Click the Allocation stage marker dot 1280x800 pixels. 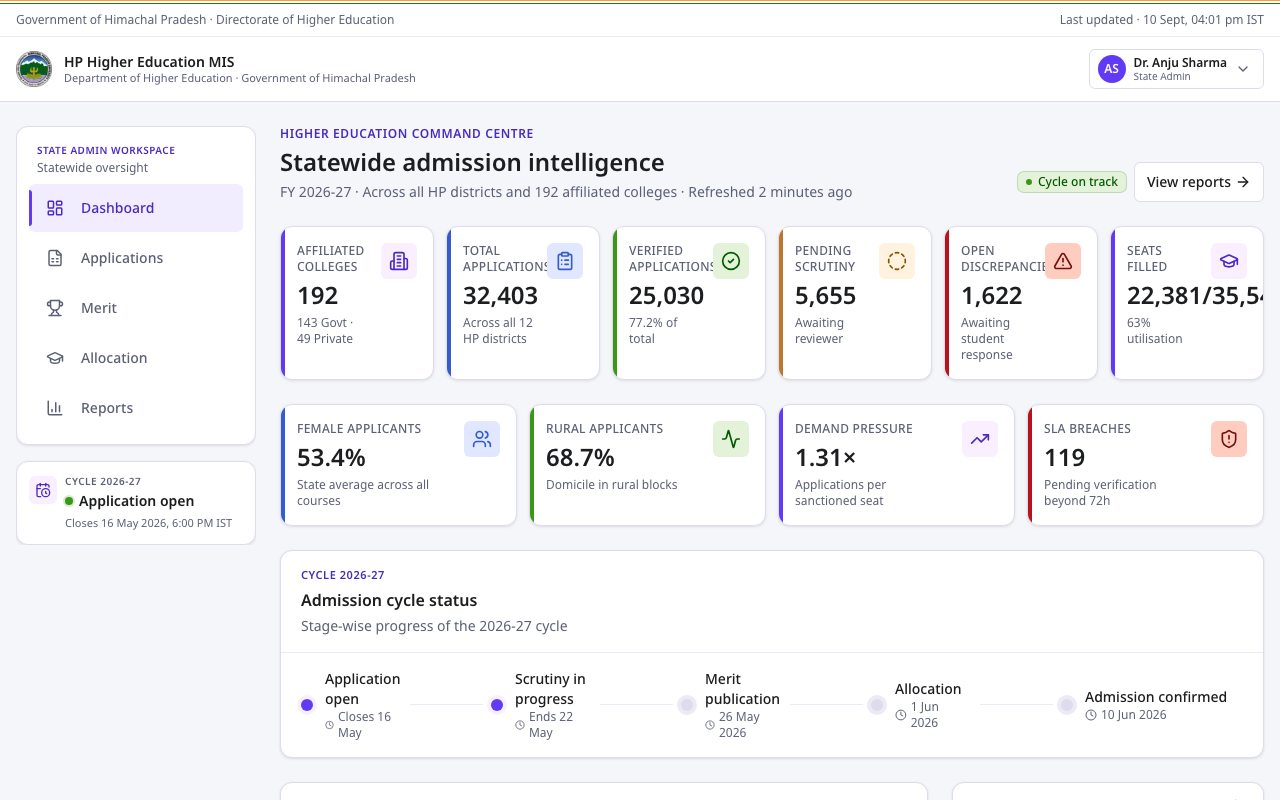pos(877,705)
